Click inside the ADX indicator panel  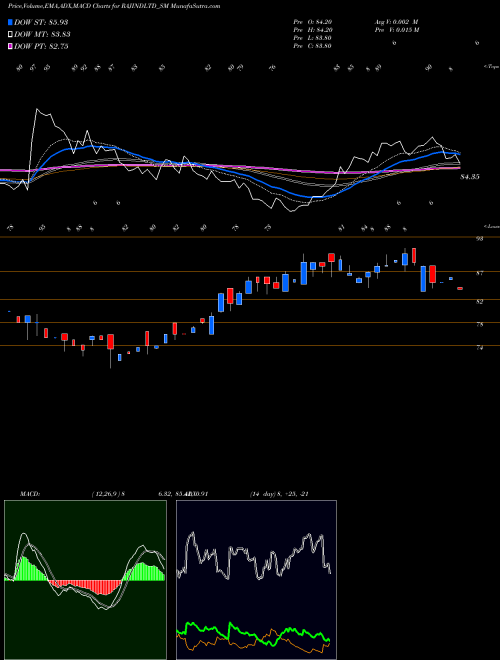click(x=256, y=580)
